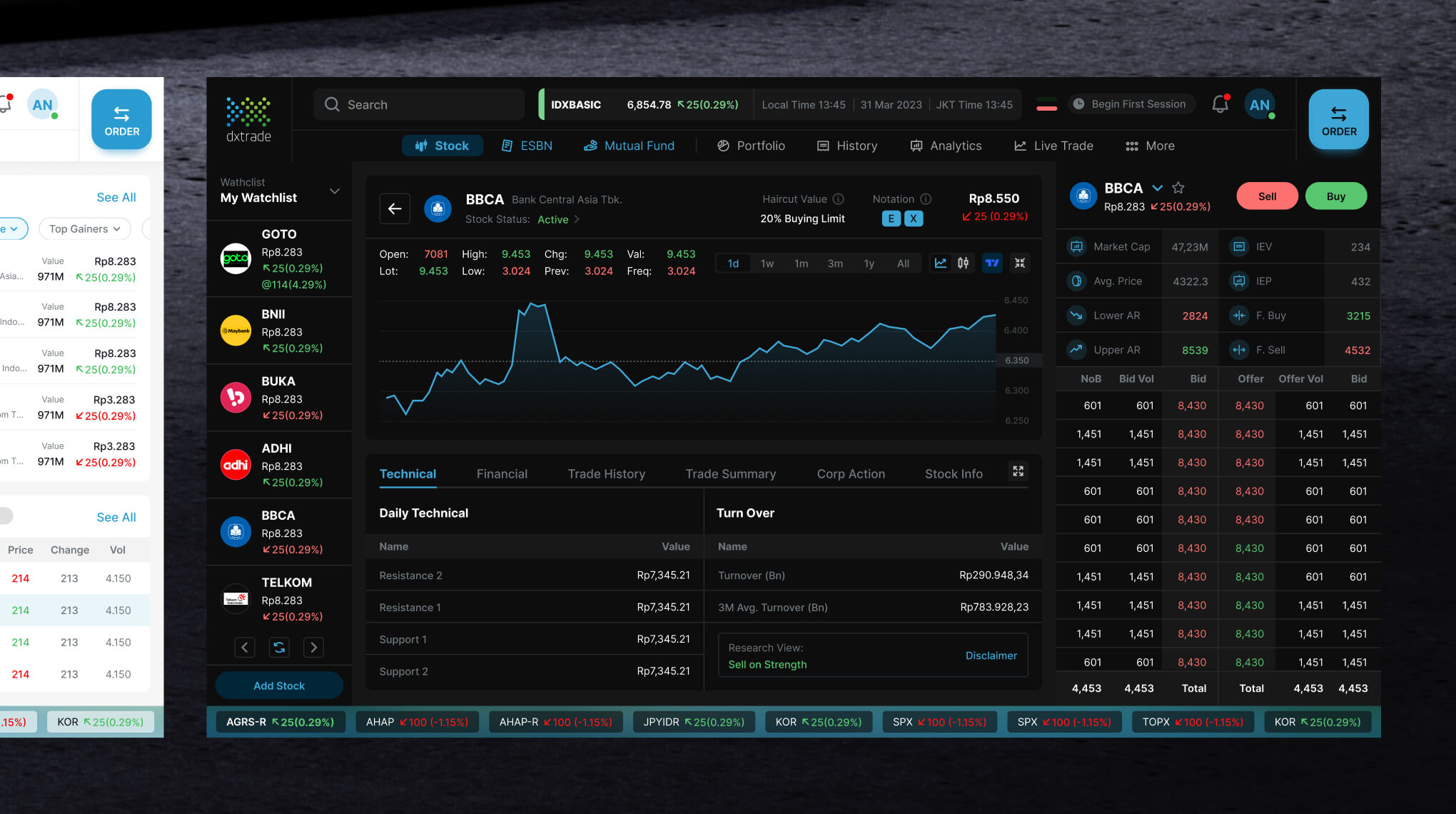Screen dimensions: 1456x814
Task: Open the Begin First Session selector
Action: 1131,104
